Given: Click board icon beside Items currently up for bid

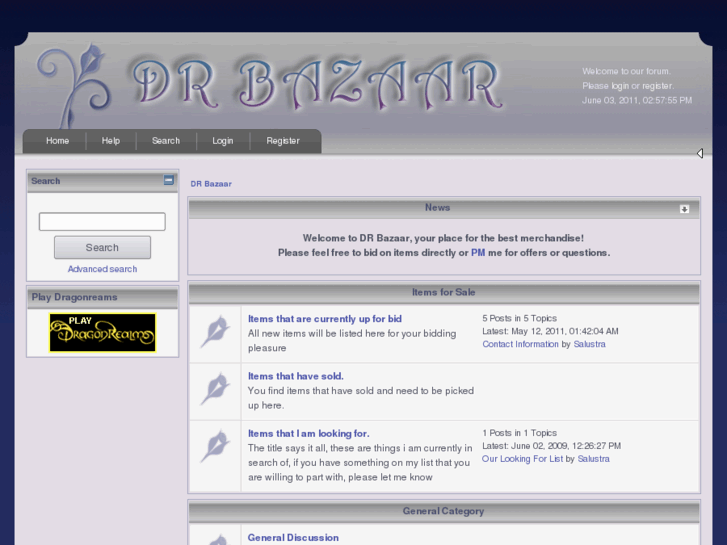Looking at the screenshot, I should pyautogui.click(x=215, y=332).
